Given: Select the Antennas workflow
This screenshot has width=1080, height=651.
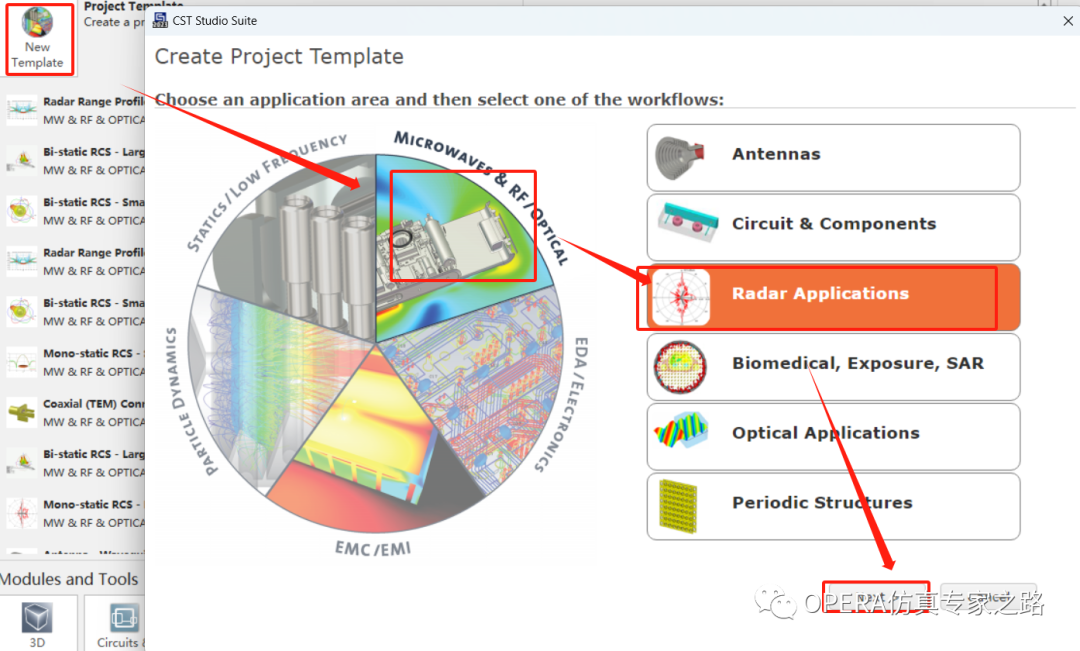Looking at the screenshot, I should point(833,158).
